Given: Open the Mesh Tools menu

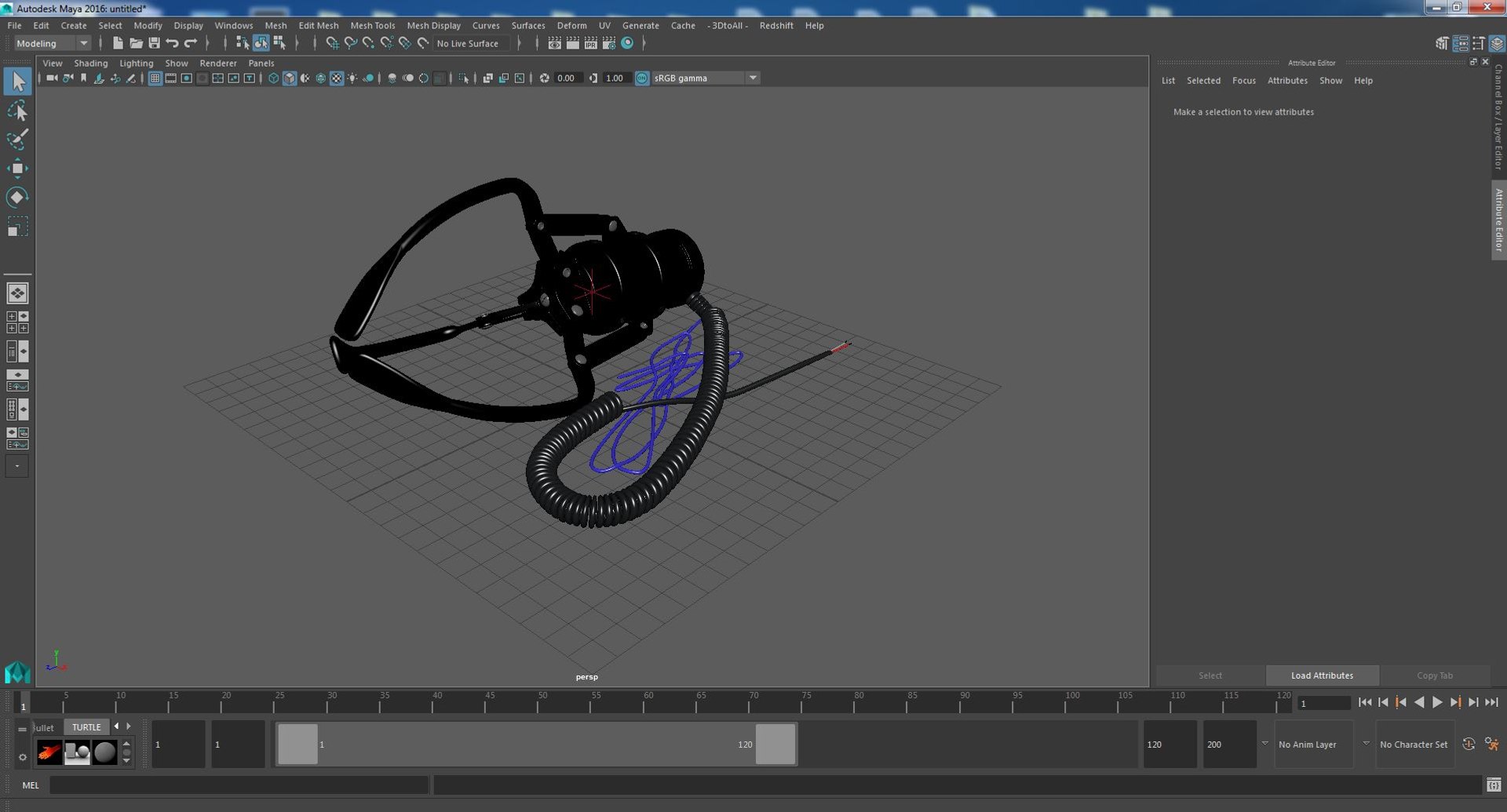Looking at the screenshot, I should click(x=373, y=25).
